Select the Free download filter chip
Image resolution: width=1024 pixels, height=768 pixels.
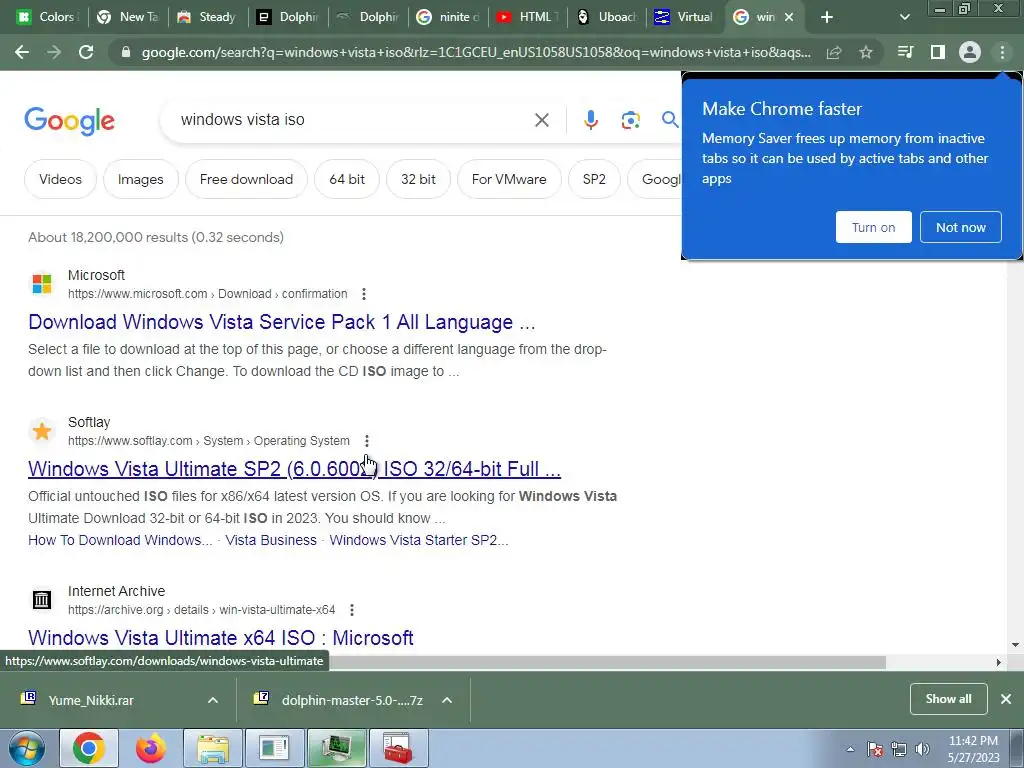(x=246, y=179)
